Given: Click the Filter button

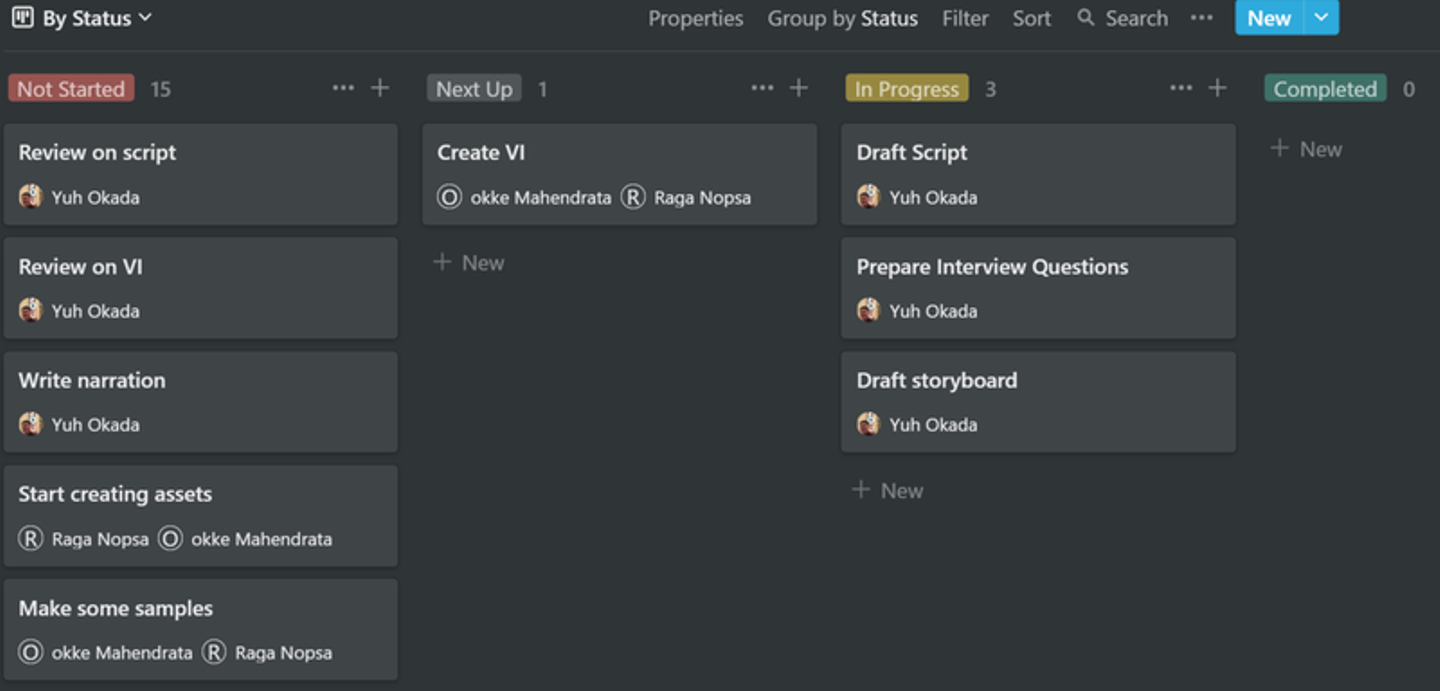Looking at the screenshot, I should click(964, 18).
